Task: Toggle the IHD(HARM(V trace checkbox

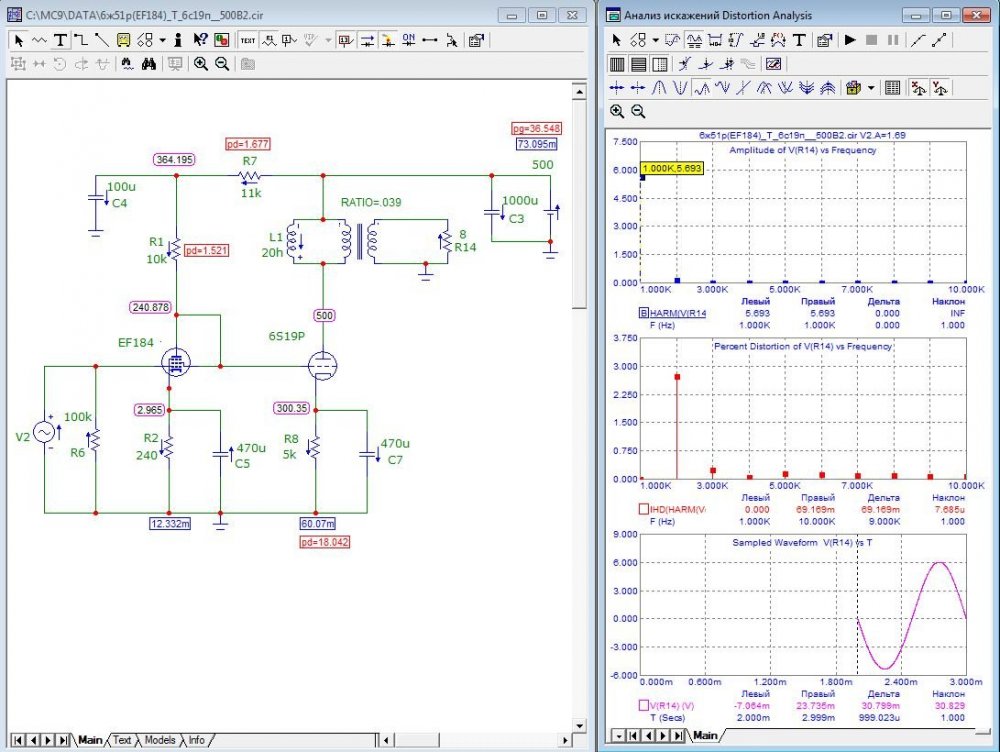Action: pos(644,510)
